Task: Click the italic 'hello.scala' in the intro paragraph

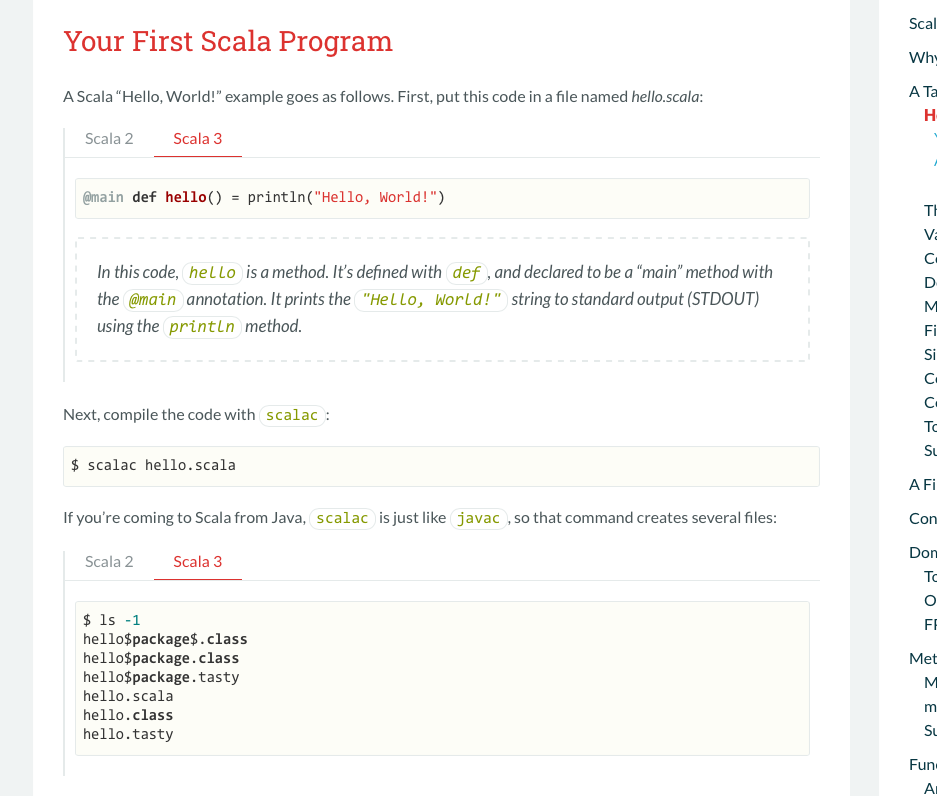Action: [665, 97]
